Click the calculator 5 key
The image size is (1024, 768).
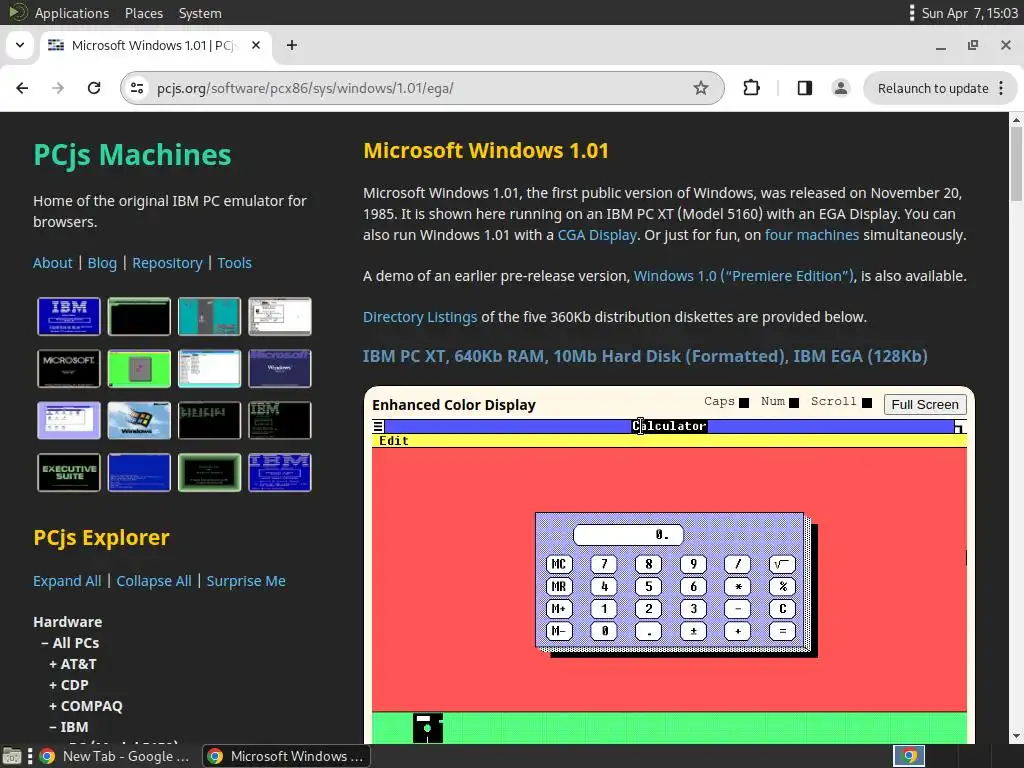click(x=648, y=586)
